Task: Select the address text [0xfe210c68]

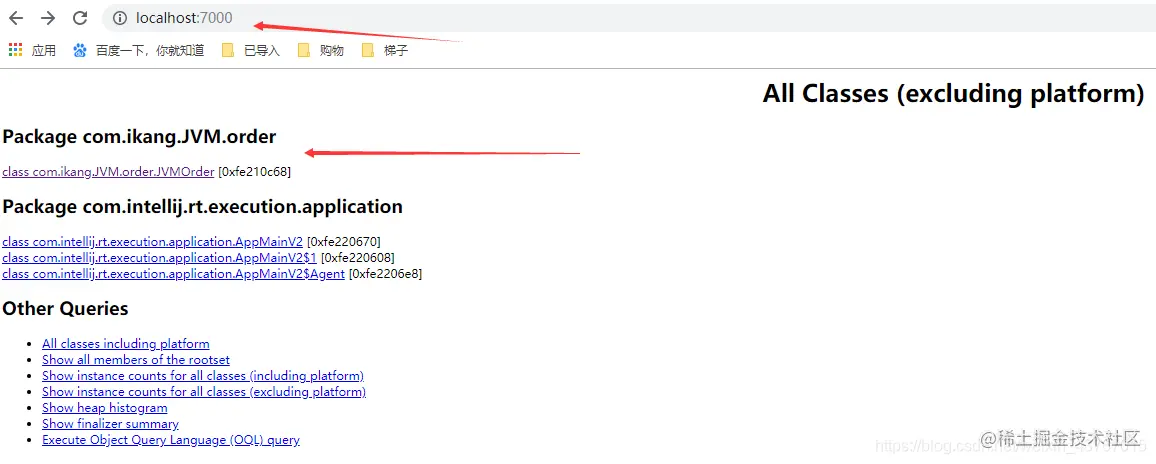Action: pyautogui.click(x=254, y=172)
